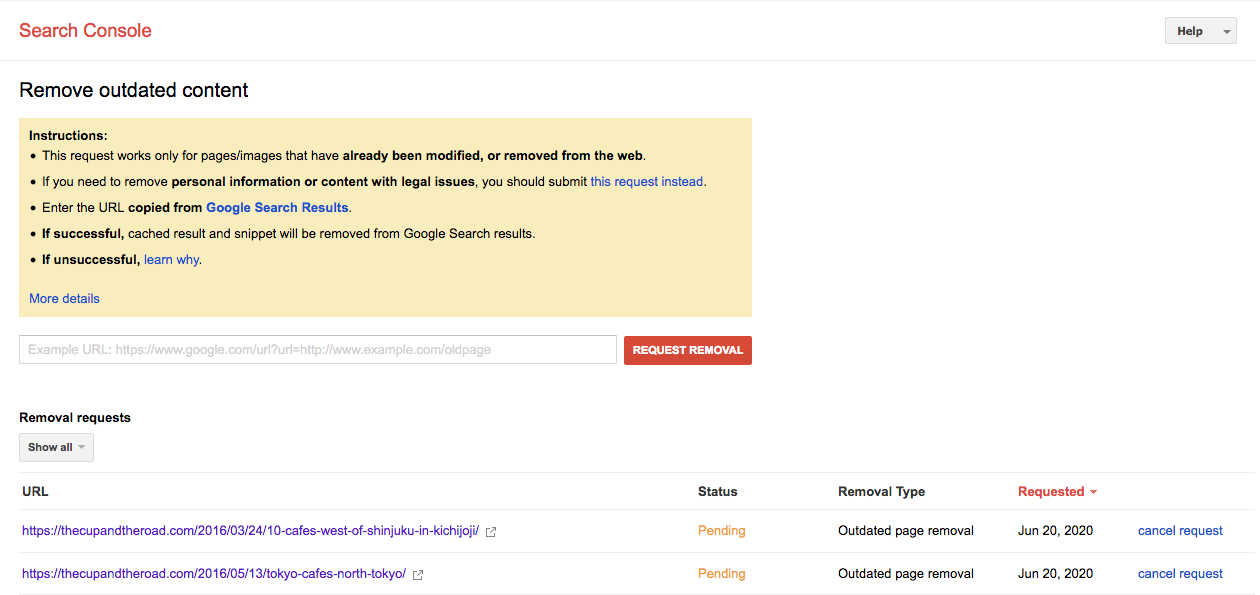Select the Instructions: label
The width and height of the screenshot is (1260, 595).
click(x=68, y=136)
